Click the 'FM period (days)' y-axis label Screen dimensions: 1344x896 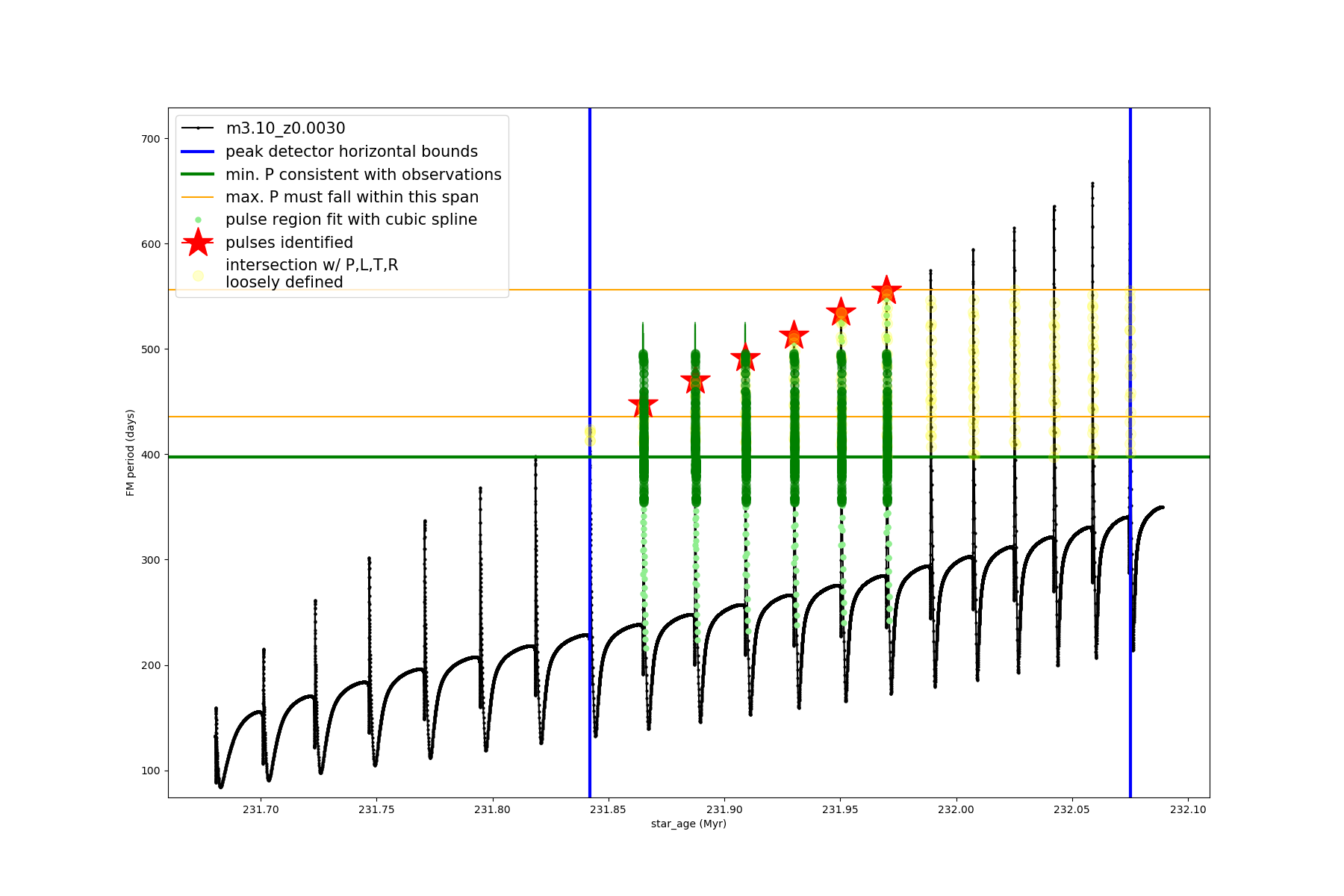[x=131, y=452]
